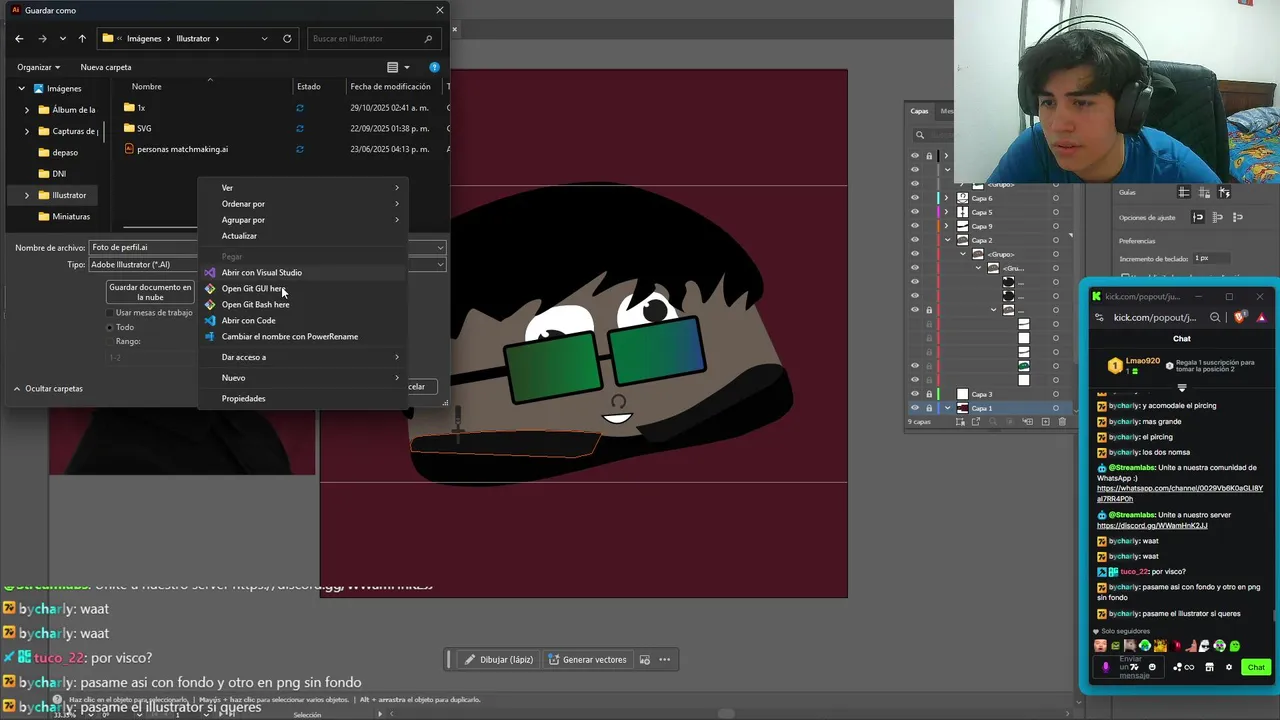Image resolution: width=1280 pixels, height=720 pixels.
Task: Select Open Git Bash here
Action: click(302, 304)
